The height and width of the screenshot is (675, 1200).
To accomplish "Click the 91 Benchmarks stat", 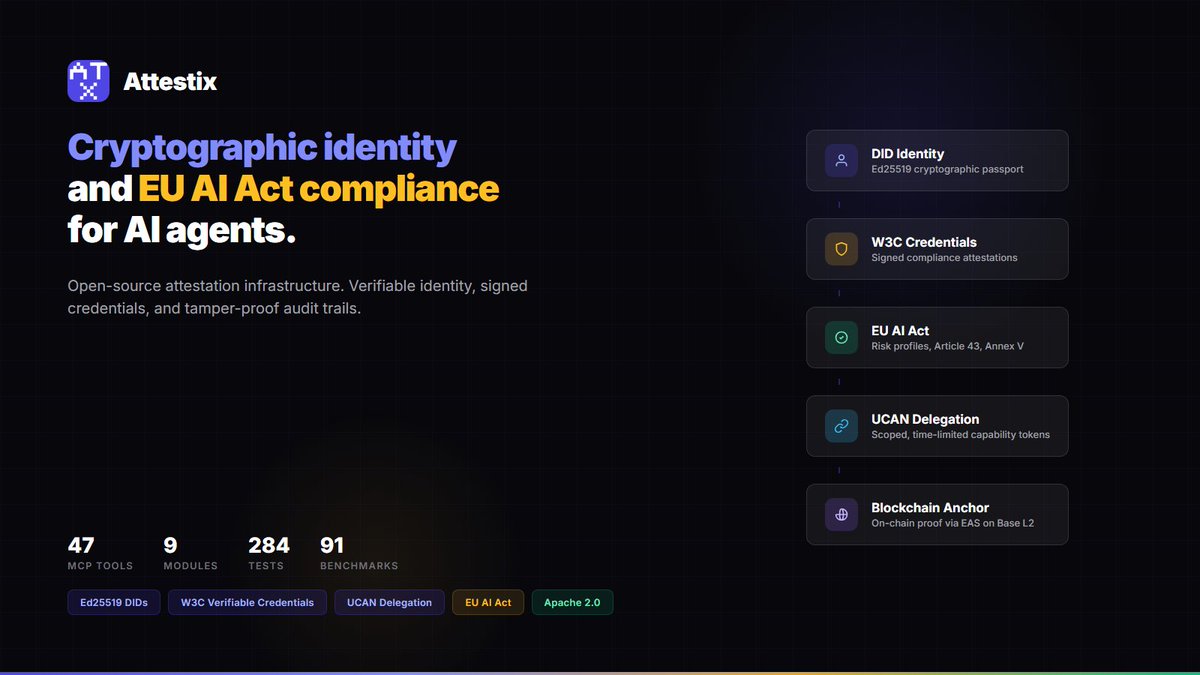I will point(358,553).
